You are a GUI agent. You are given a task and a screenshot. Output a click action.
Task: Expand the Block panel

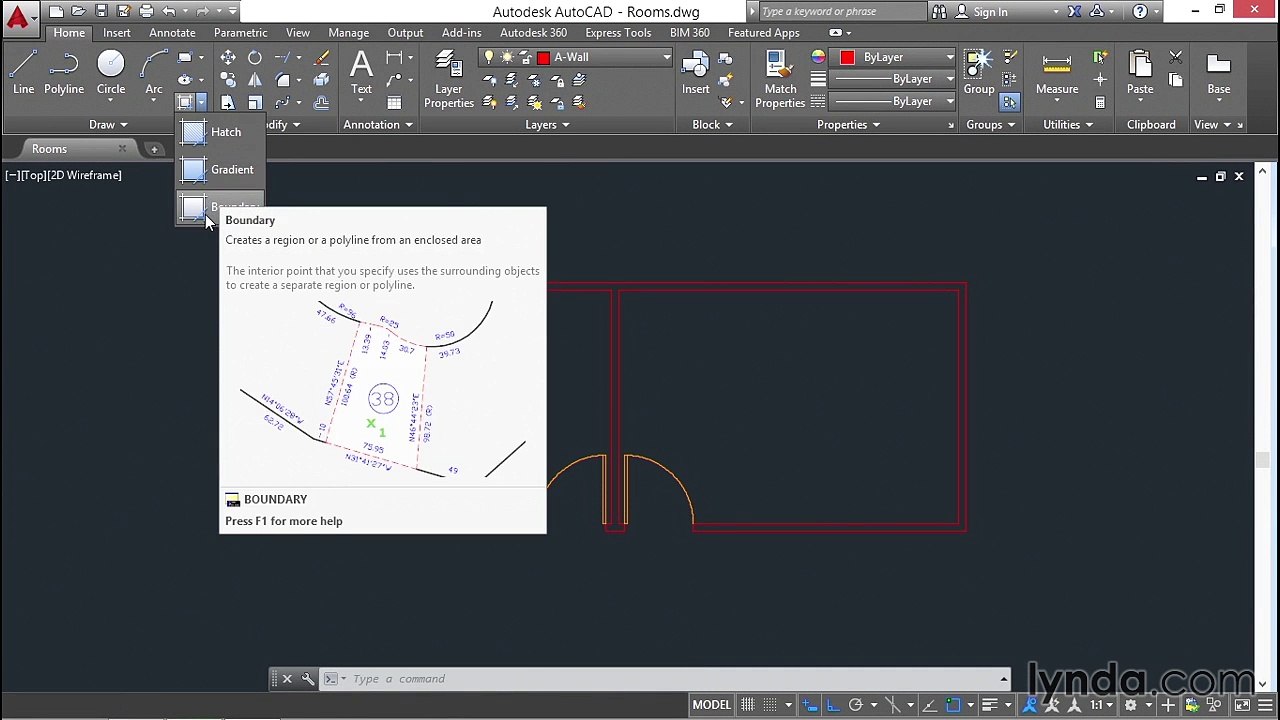click(x=712, y=125)
